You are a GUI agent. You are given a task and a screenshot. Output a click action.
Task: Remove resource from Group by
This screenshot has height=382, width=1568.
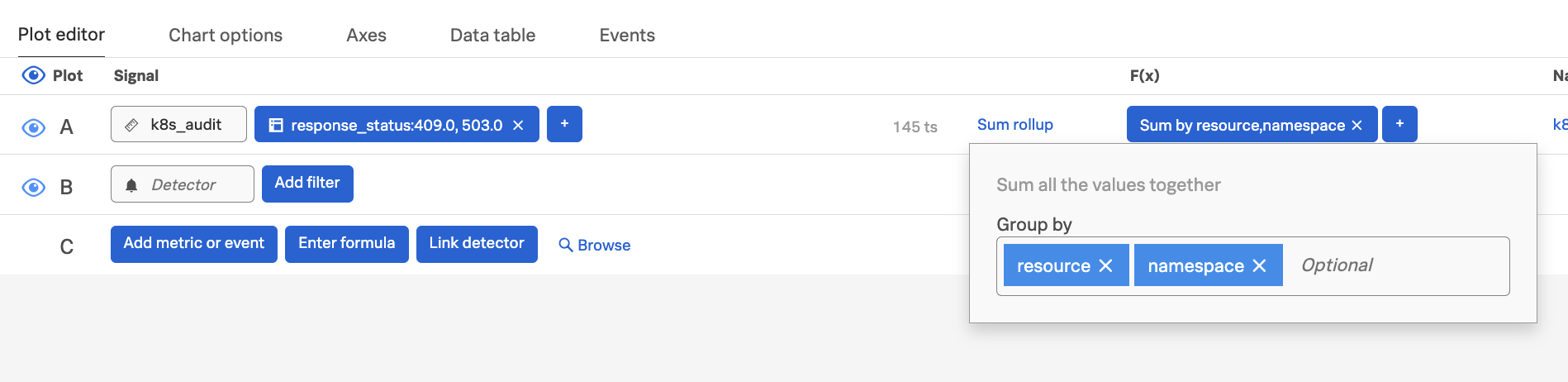1106,265
